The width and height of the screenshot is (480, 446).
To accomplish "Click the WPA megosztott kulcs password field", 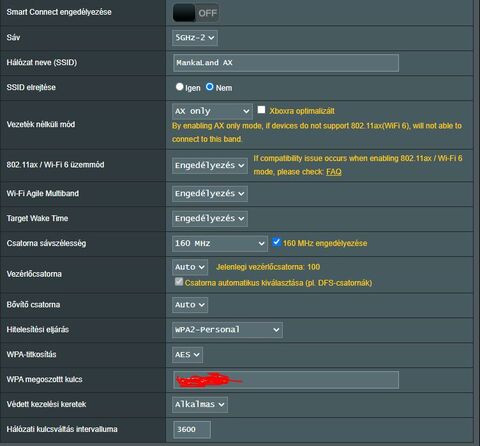I will [286, 380].
